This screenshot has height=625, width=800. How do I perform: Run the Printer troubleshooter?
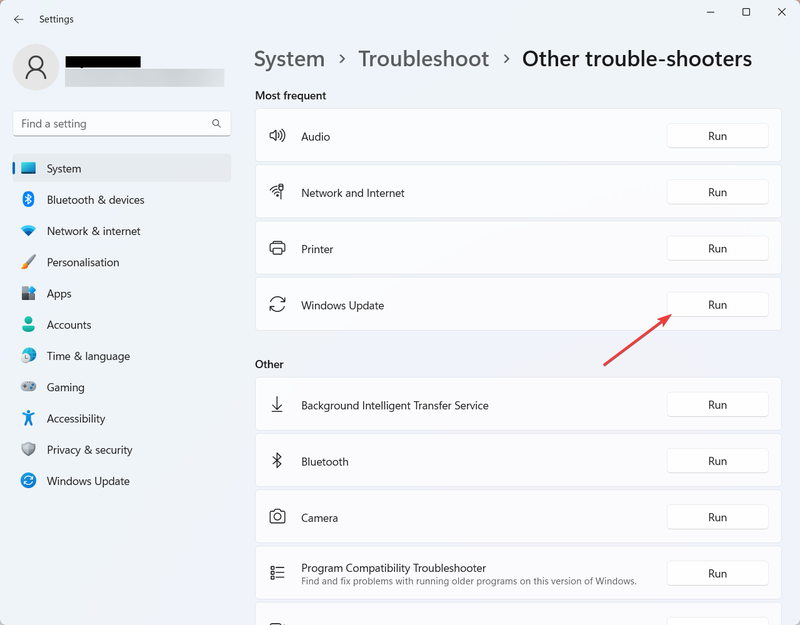(x=717, y=248)
